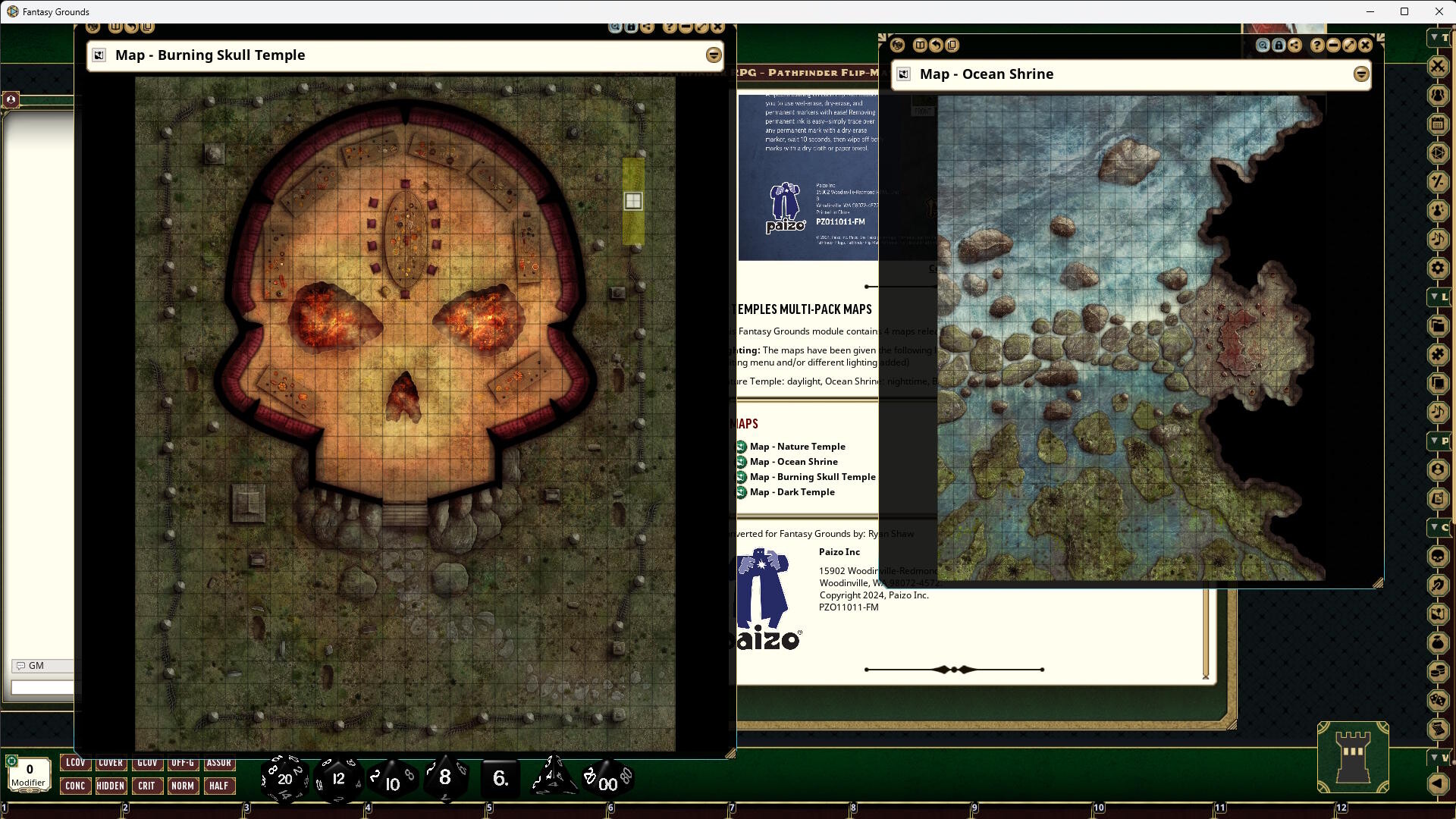The width and height of the screenshot is (1456, 819).
Task: Open the Ocean Shrine title bar menu
Action: [x=1361, y=74]
